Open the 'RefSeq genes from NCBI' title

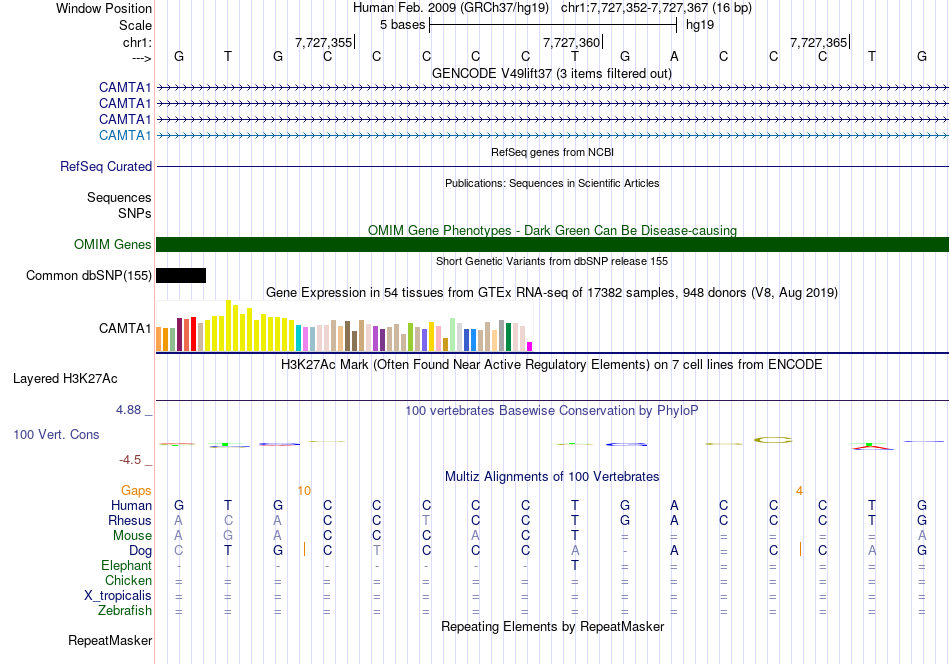552,152
